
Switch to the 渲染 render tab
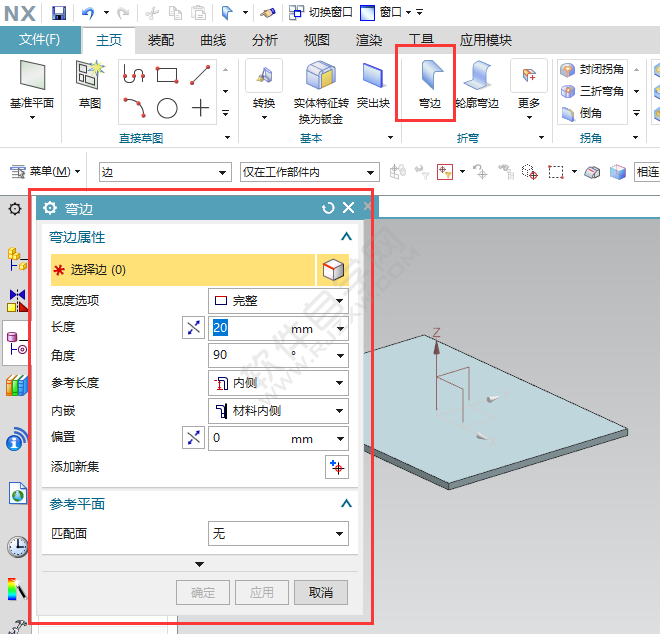coord(369,40)
